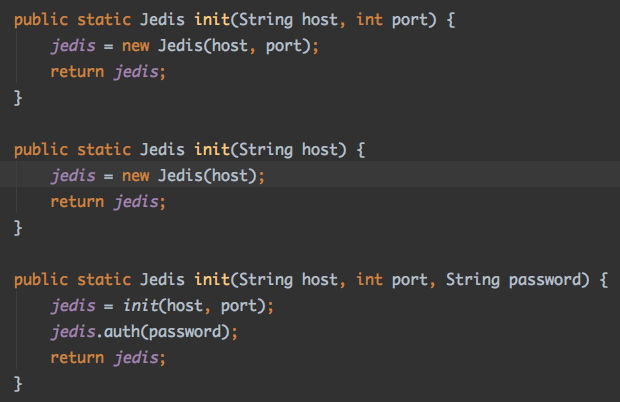Click 'password' argument inside the auth call
The image size is (620, 402).
point(185,333)
